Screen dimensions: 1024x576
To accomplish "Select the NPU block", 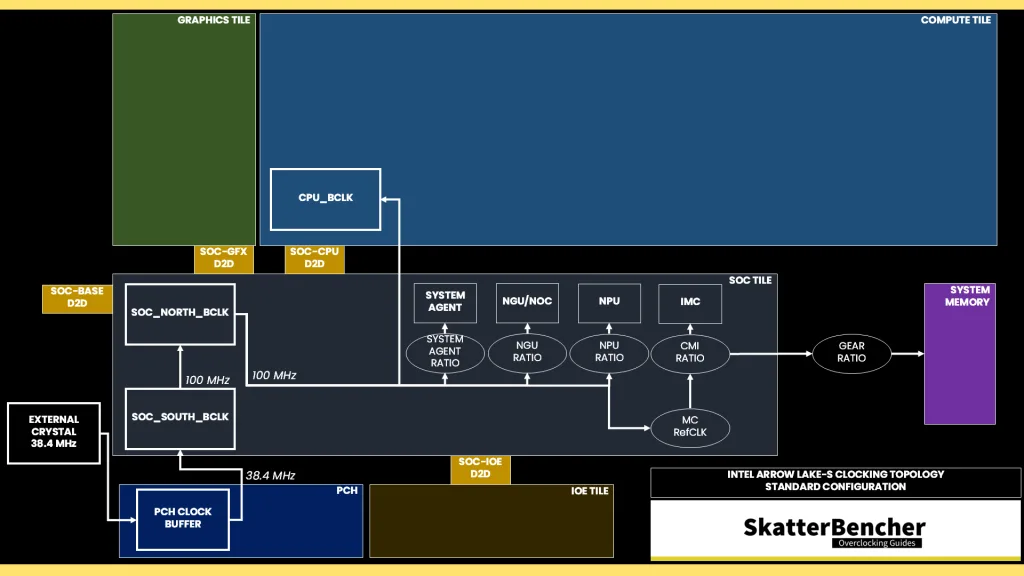I will [608, 302].
